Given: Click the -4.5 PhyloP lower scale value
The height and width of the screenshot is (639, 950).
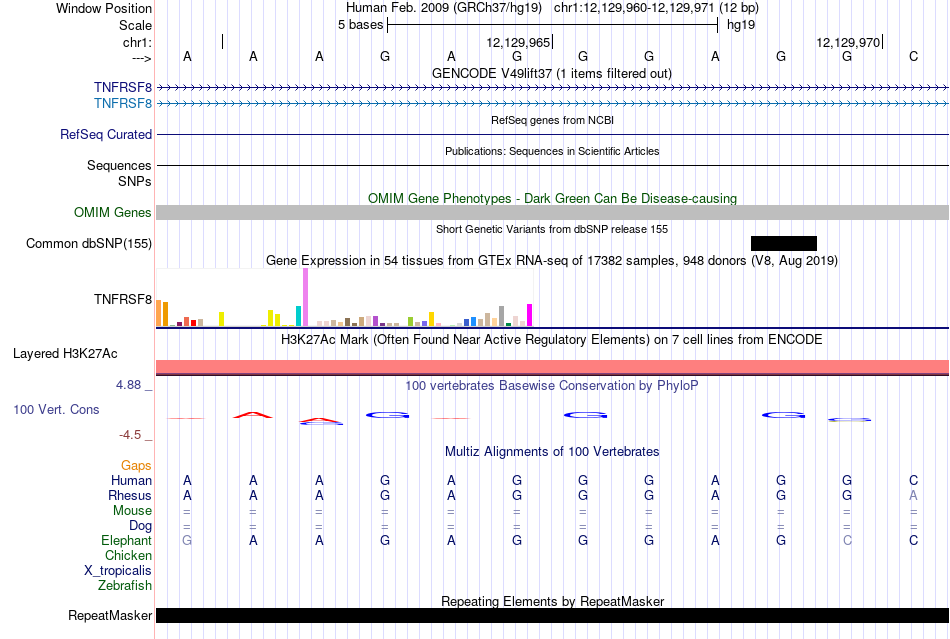Looking at the screenshot, I should 130,435.
